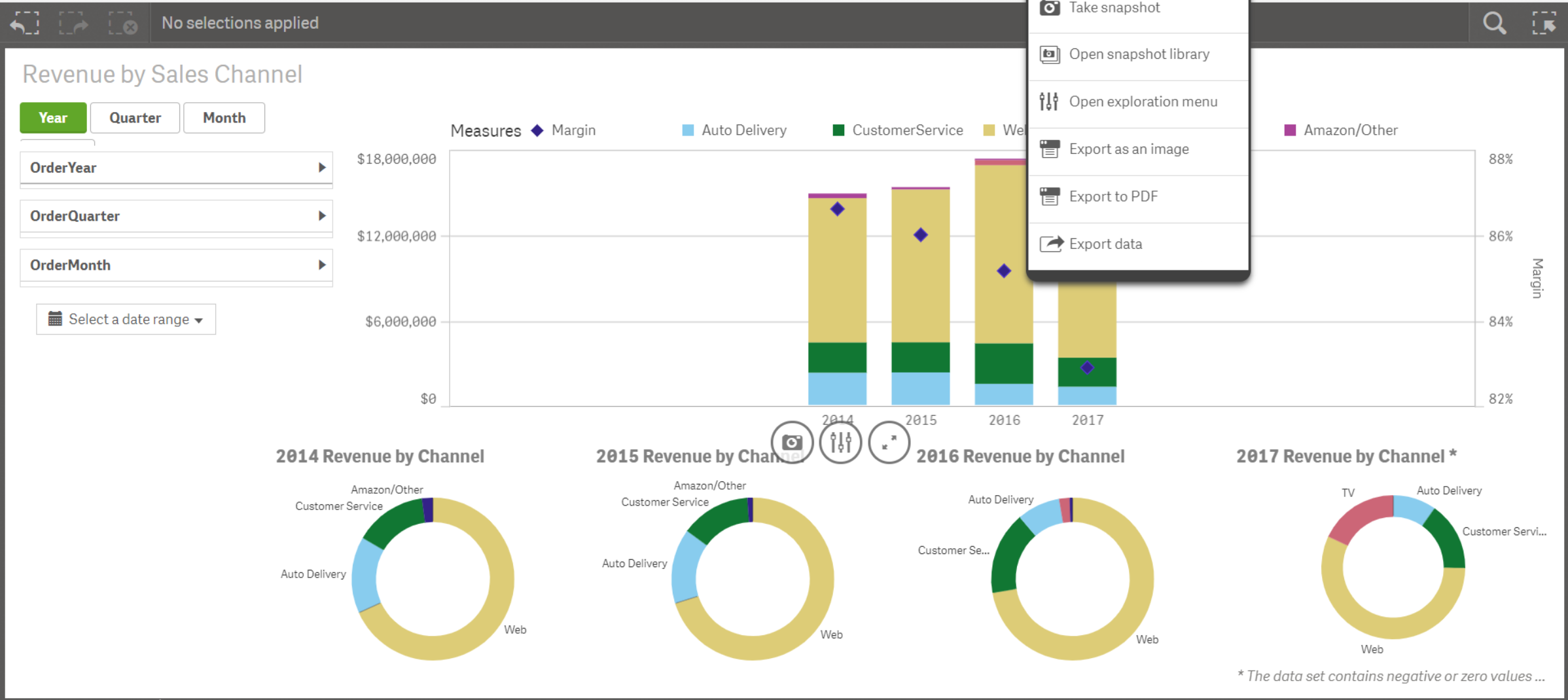1568x700 pixels.
Task: Click $12,000,000 axis label
Action: pyautogui.click(x=397, y=236)
